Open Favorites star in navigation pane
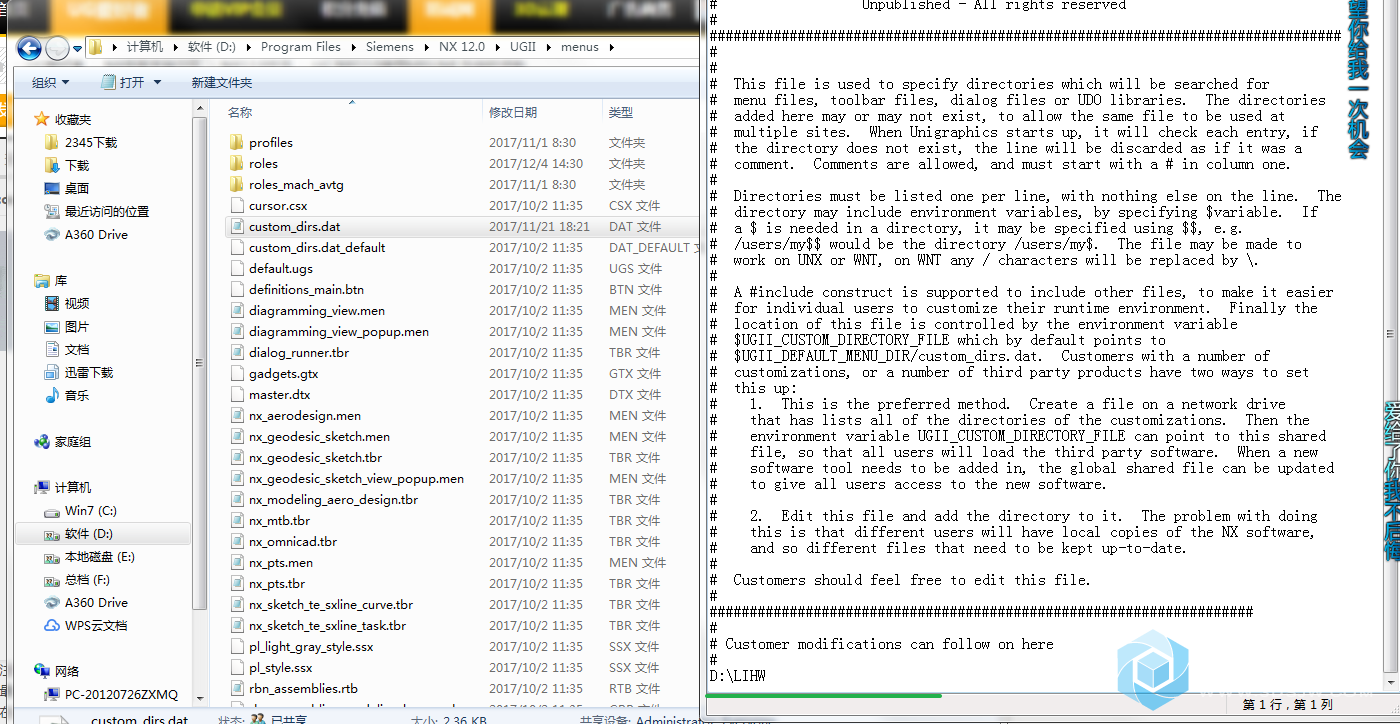 pos(41,119)
